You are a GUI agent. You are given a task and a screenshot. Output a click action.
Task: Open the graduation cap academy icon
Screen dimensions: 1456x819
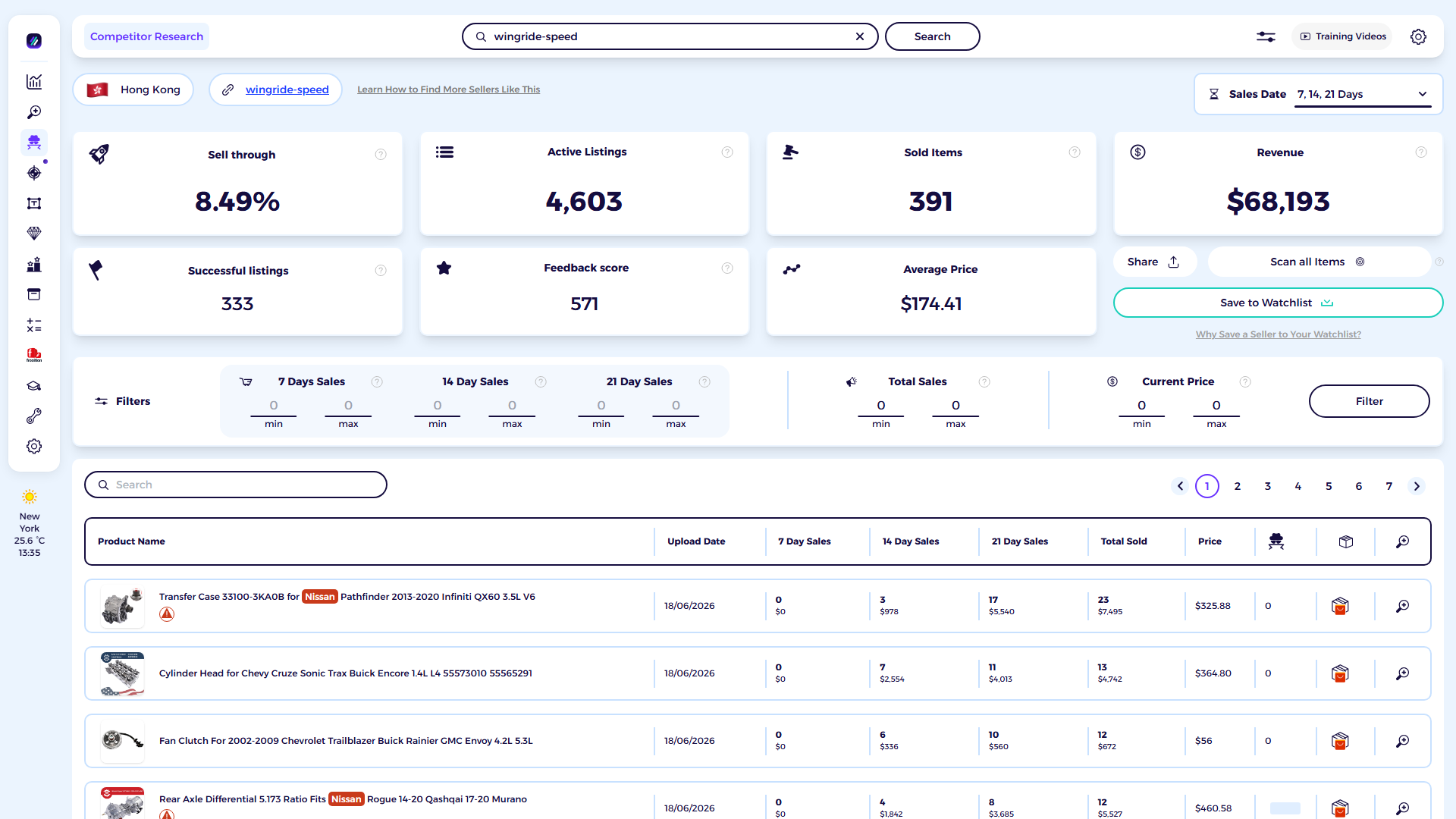pyautogui.click(x=34, y=386)
